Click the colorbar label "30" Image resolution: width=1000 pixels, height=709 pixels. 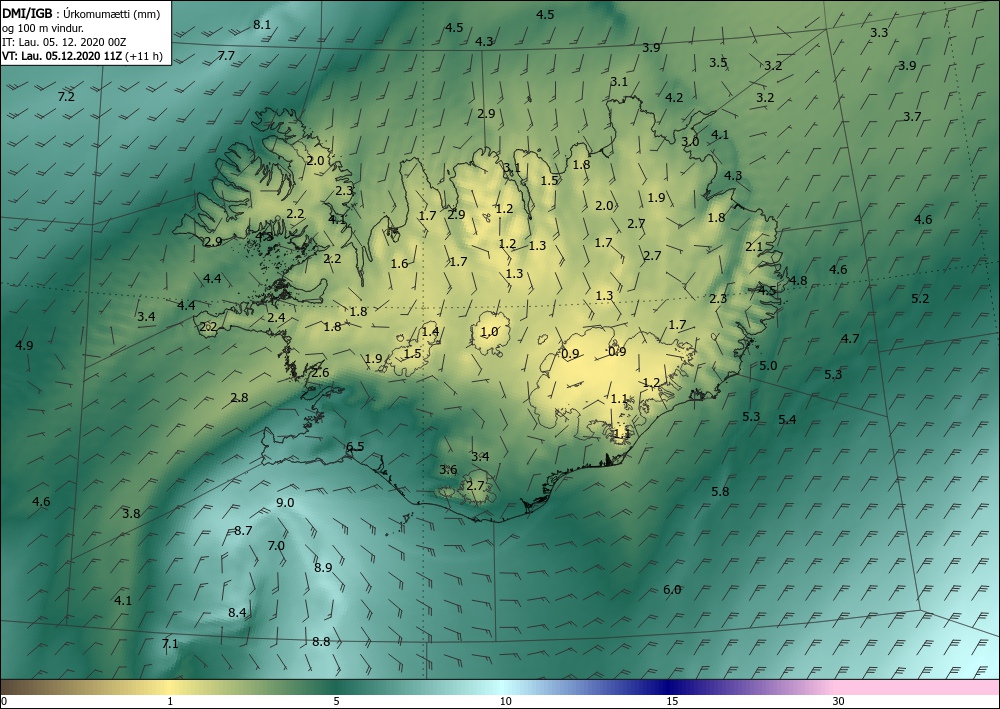pyautogui.click(x=839, y=702)
